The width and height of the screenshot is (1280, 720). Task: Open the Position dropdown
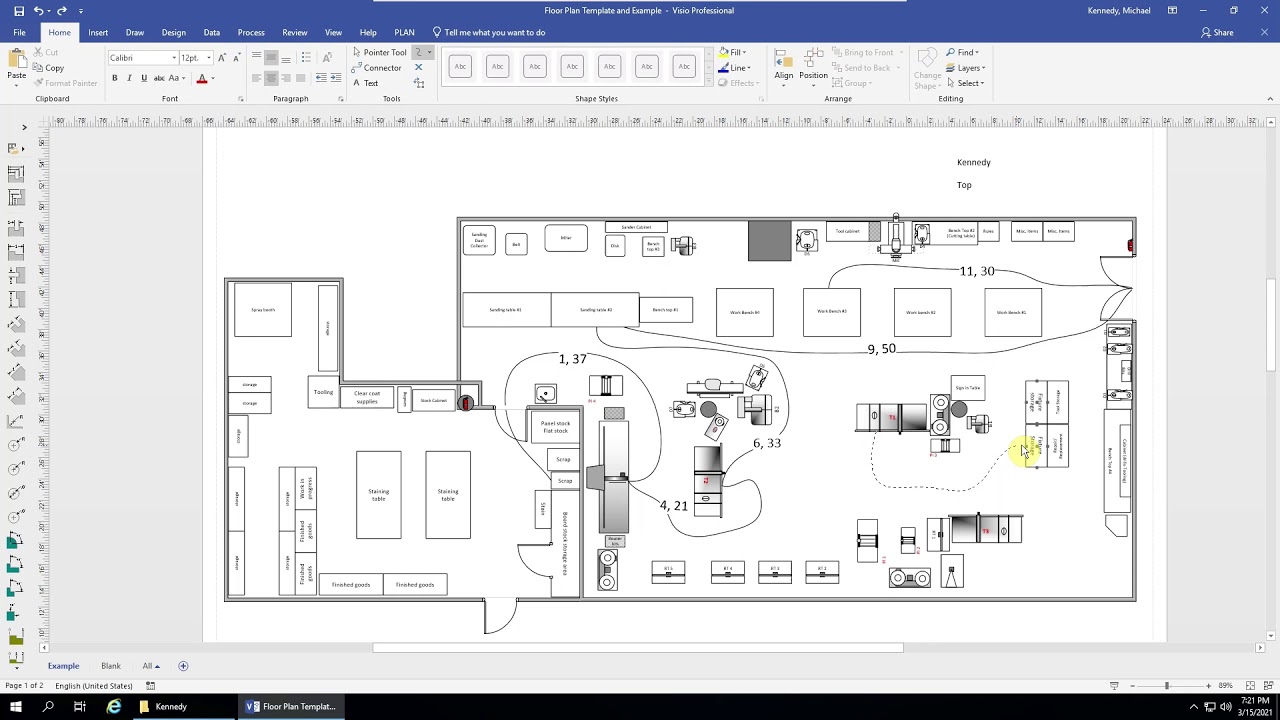(x=813, y=66)
